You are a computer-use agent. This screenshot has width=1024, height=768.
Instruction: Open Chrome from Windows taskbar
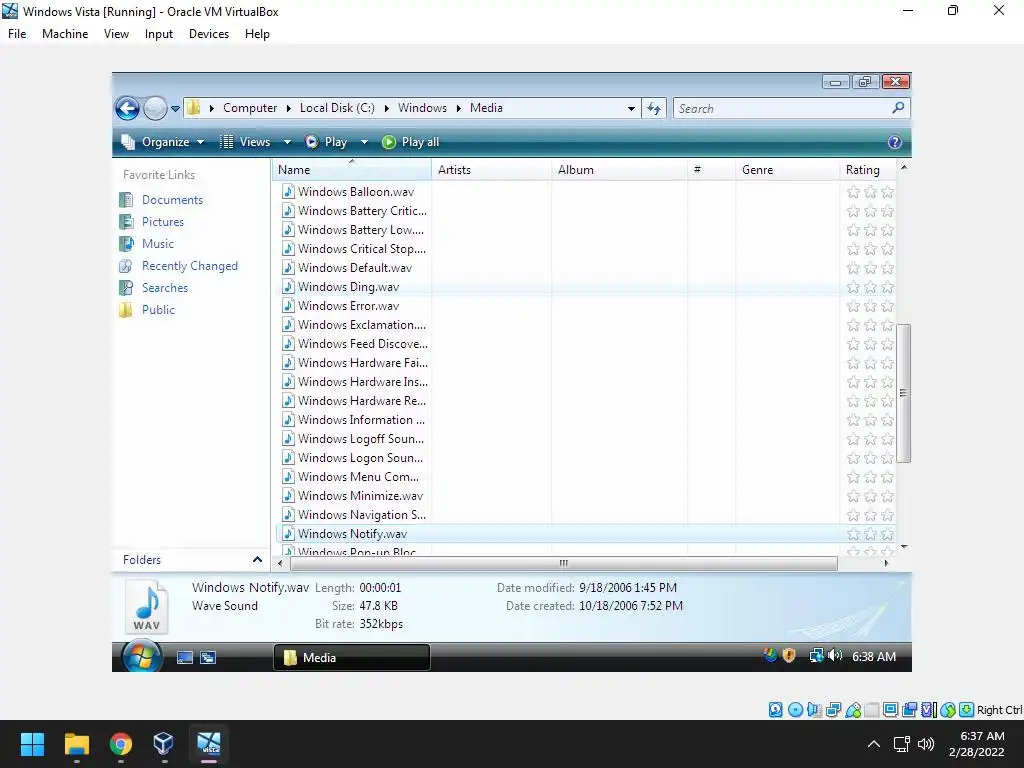[120, 744]
